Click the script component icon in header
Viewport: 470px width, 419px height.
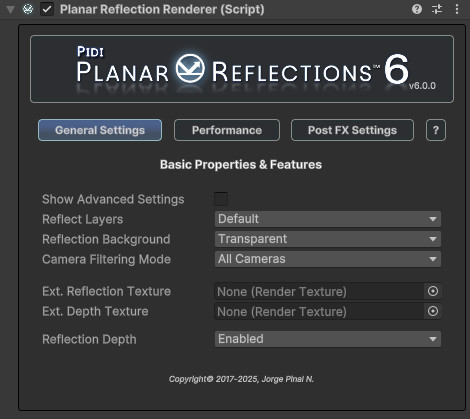[x=28, y=9]
